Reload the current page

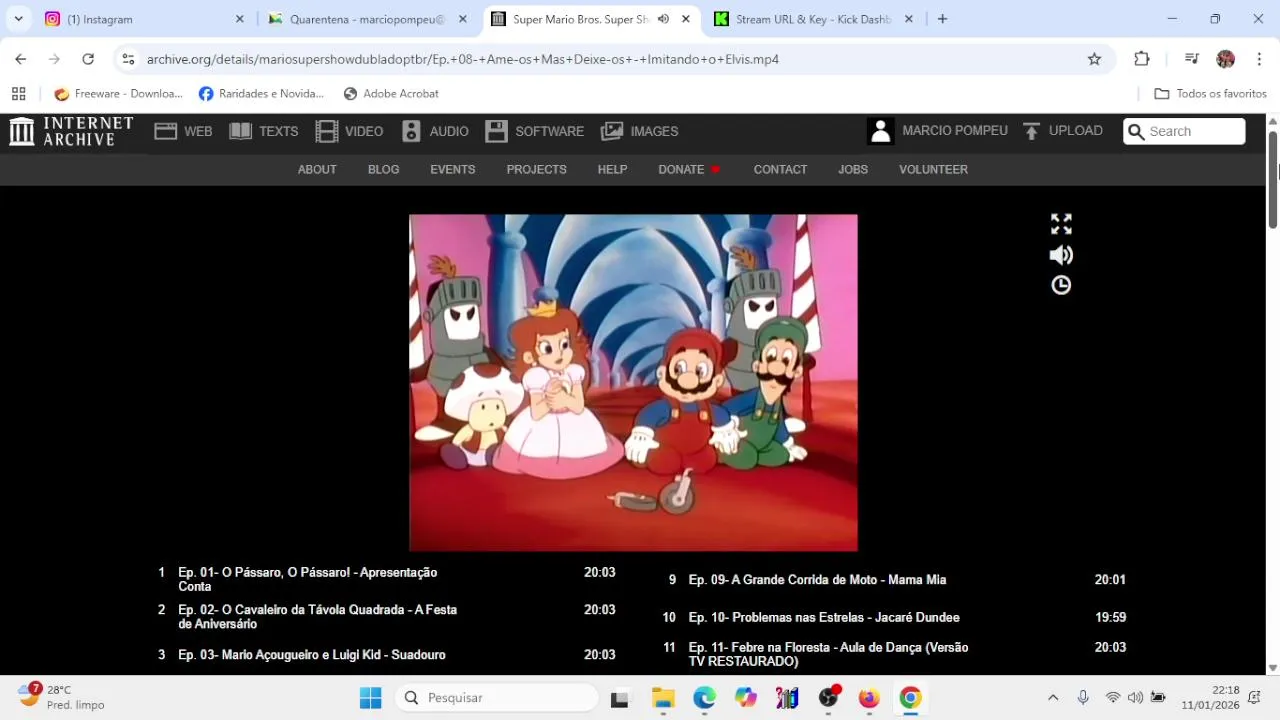88,59
